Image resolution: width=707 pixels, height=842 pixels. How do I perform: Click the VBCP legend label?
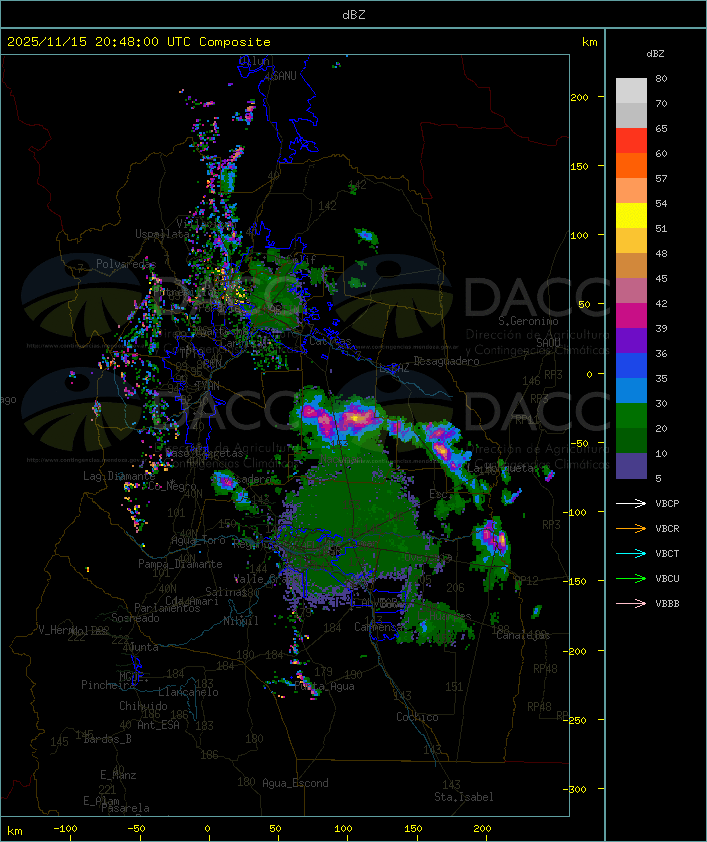(667, 503)
